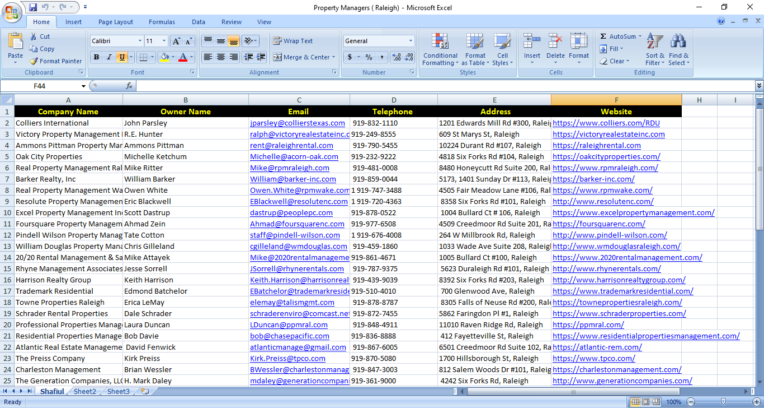Viewport: 764px width, 408px height.
Task: Activate the Format Painter
Action: coord(56,61)
